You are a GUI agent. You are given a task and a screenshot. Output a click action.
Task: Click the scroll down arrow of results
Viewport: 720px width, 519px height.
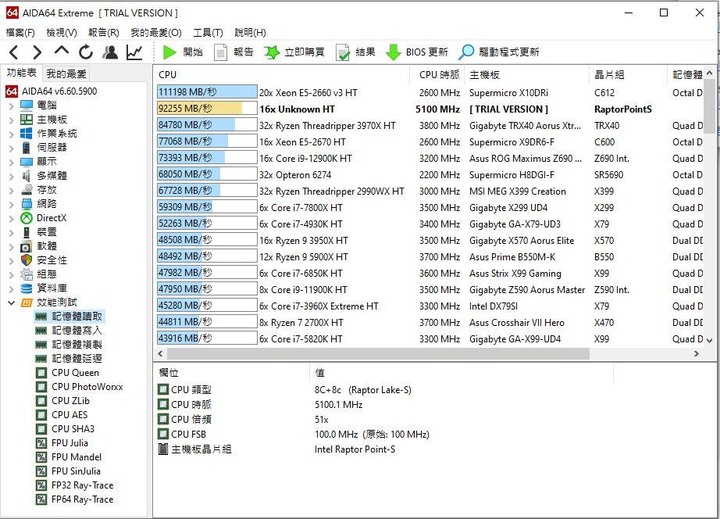[x=709, y=340]
